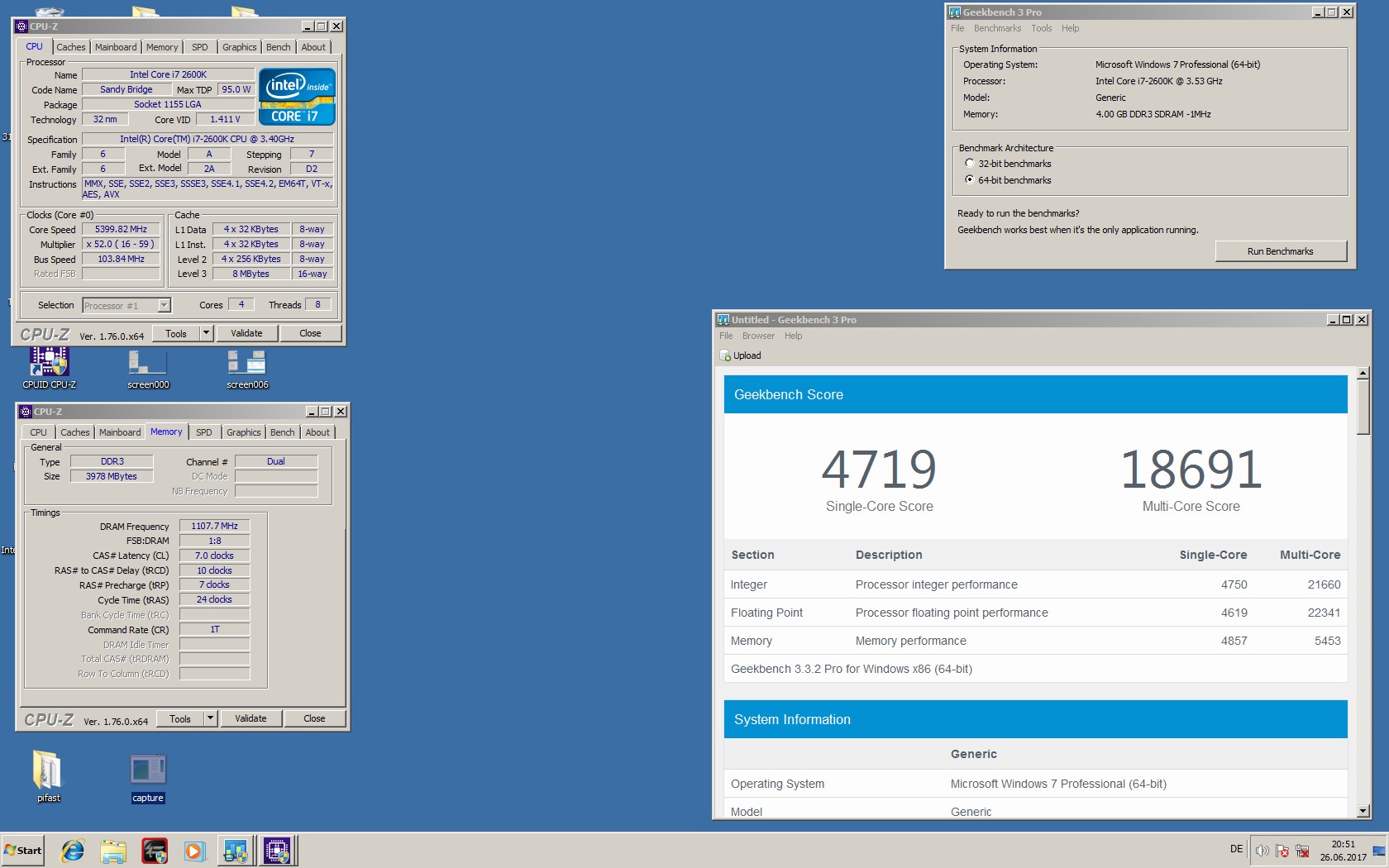This screenshot has width=1389, height=868.
Task: Click the CAS# Latency 7.0 clocks value
Action: (214, 556)
